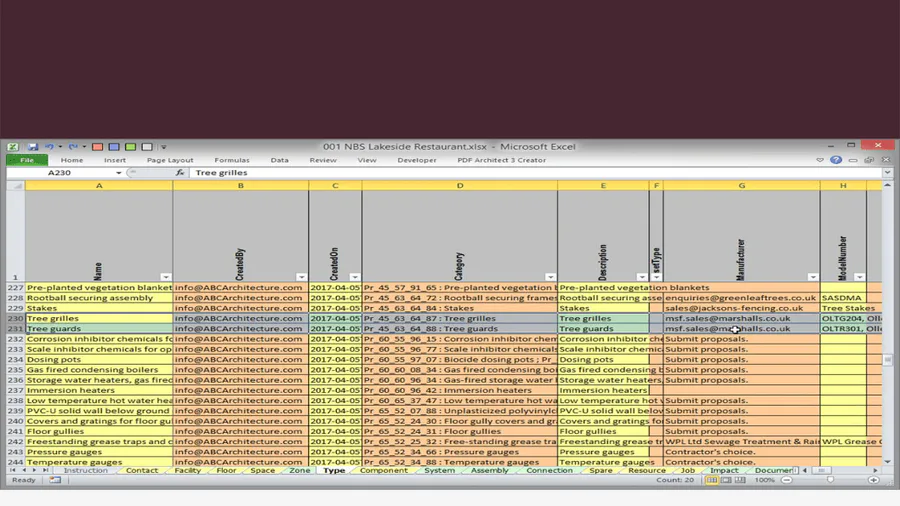Select the 'Floor gullies' cell in Name column

99,431
